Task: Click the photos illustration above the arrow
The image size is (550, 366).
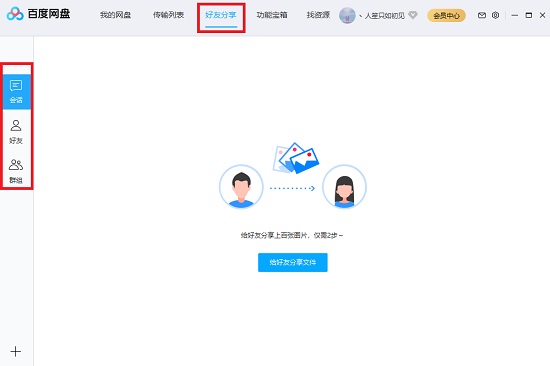Action: tap(295, 158)
